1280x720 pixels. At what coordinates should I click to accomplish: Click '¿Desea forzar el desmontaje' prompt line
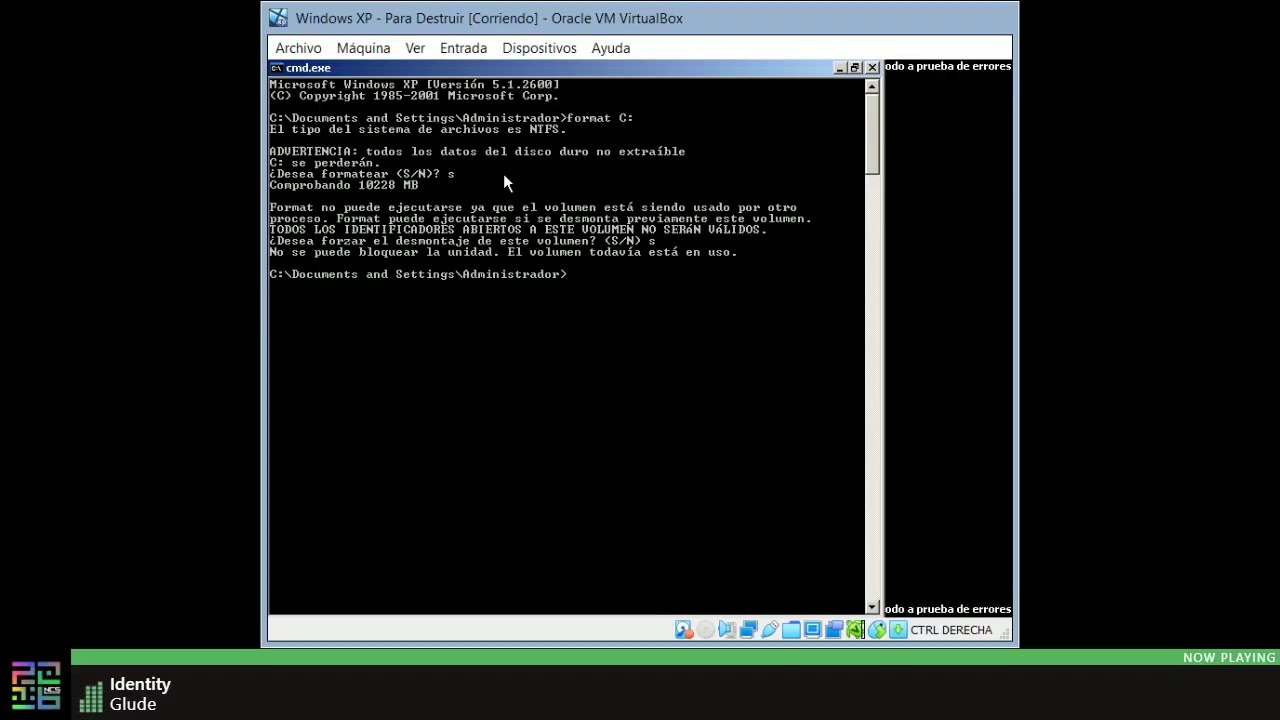tap(462, 241)
